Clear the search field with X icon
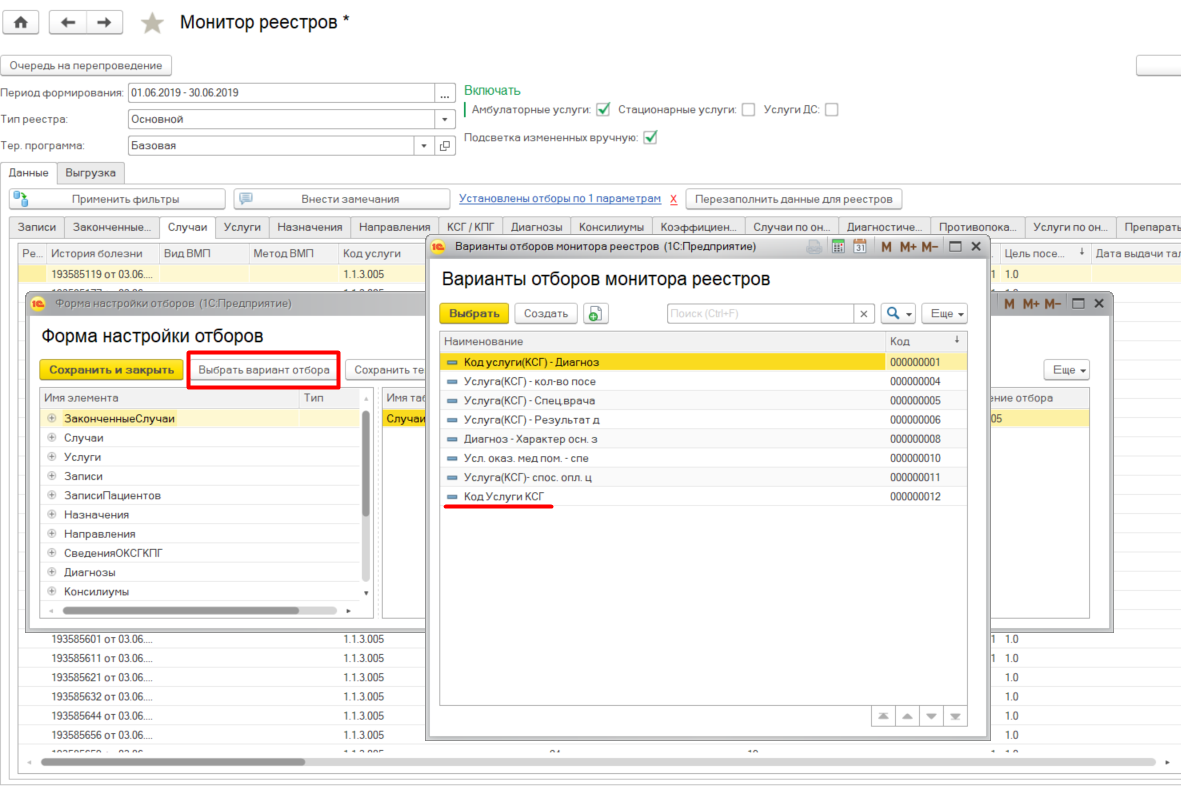 (864, 314)
